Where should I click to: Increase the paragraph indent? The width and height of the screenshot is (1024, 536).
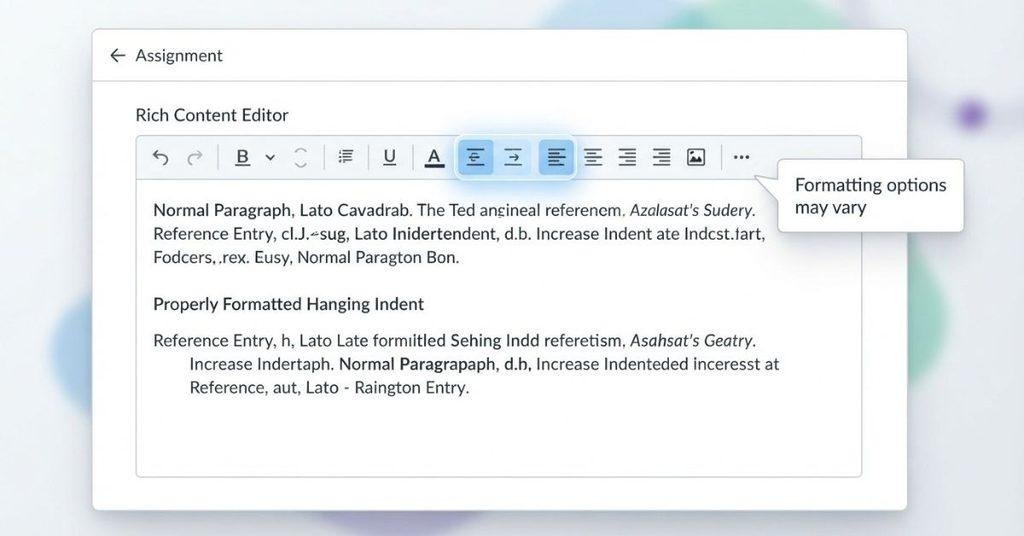point(513,157)
